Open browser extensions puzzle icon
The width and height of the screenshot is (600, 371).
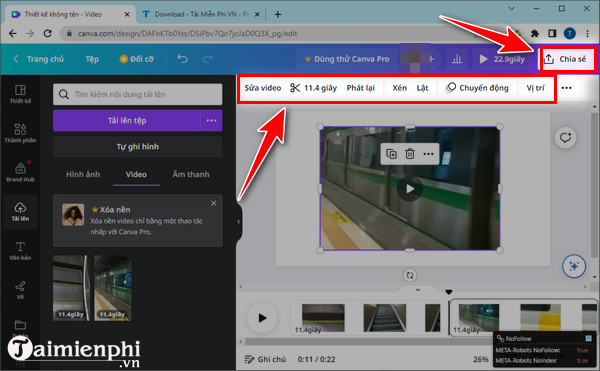click(x=535, y=34)
